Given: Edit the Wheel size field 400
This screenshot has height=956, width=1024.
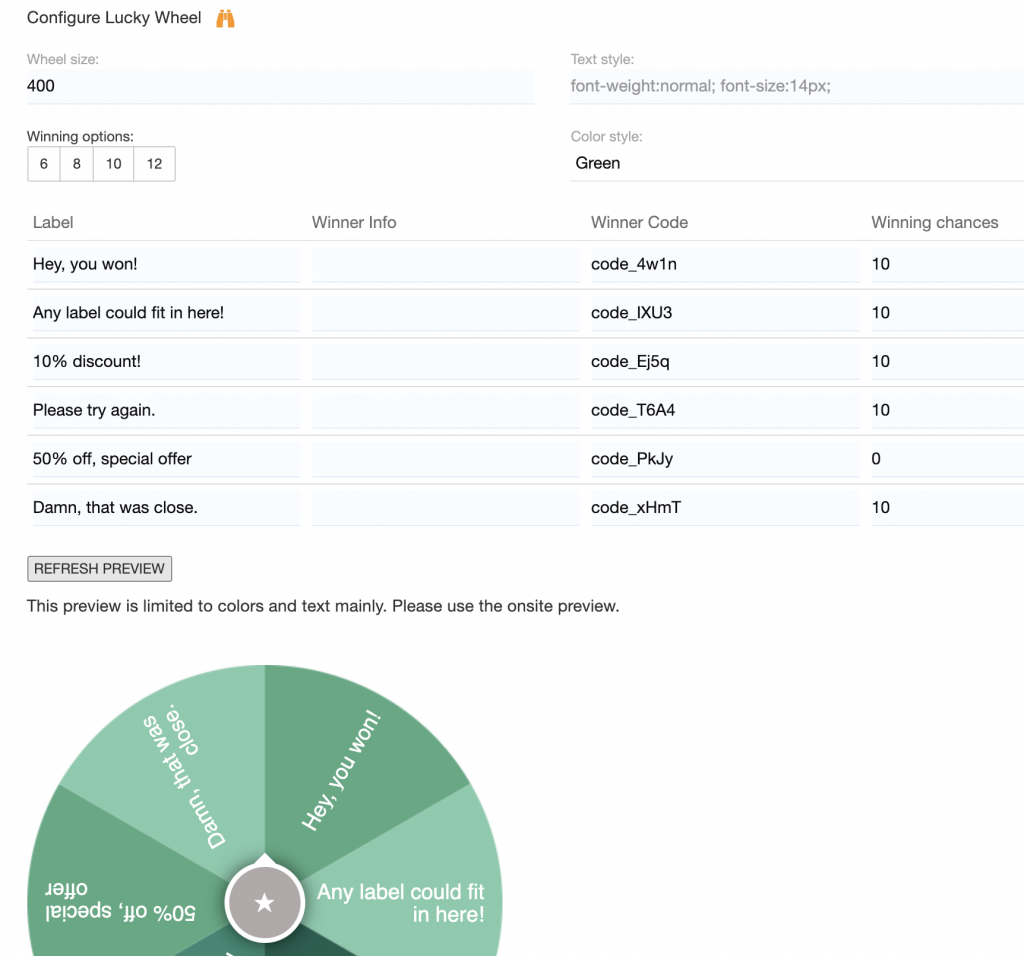Looking at the screenshot, I should coord(280,86).
